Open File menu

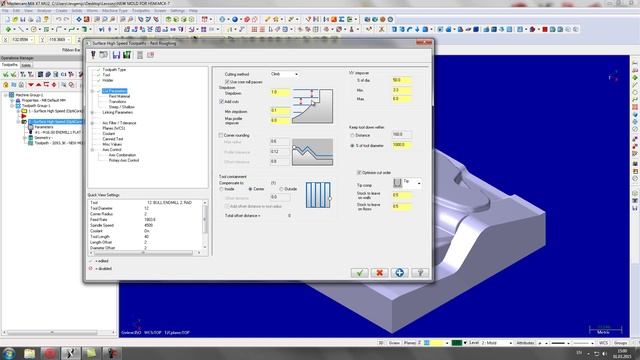coord(5,11)
